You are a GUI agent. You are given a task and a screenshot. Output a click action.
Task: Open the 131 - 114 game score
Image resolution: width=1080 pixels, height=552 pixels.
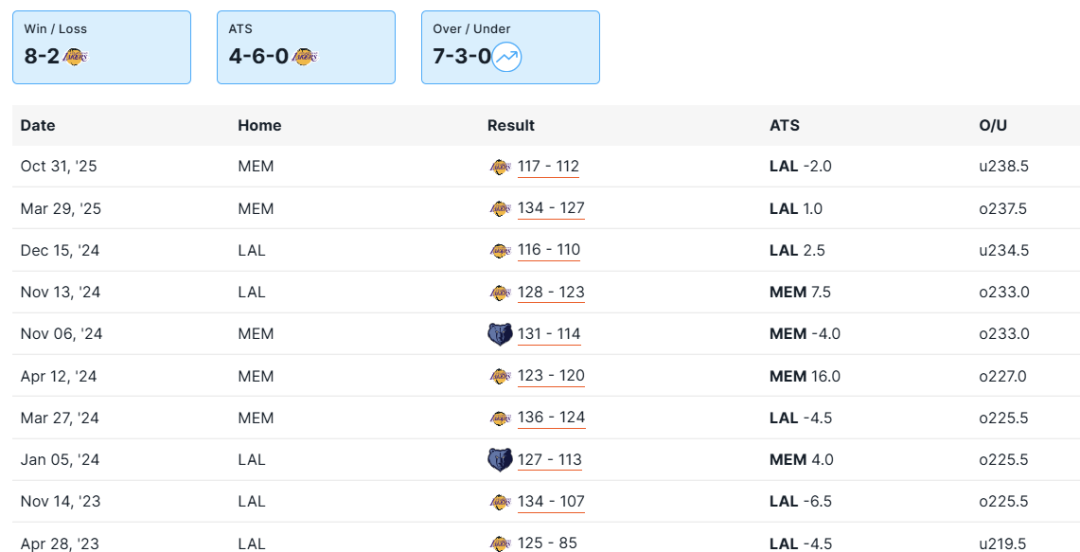tap(549, 334)
